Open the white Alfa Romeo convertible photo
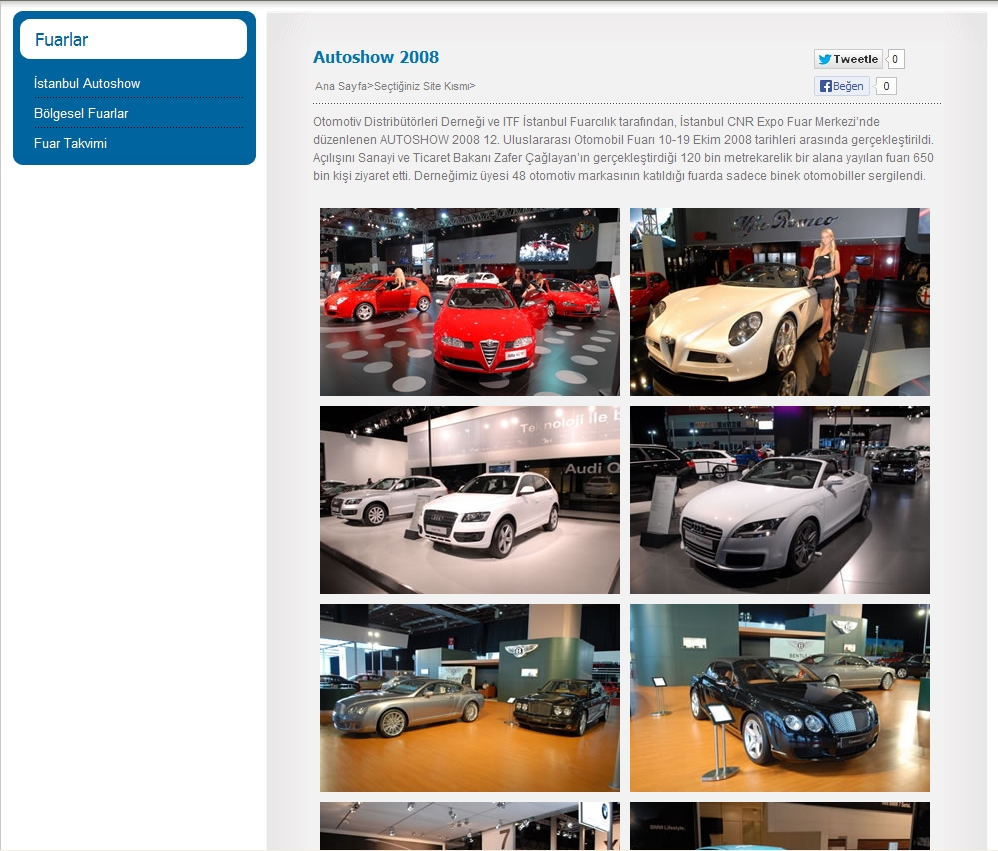 pyautogui.click(x=780, y=302)
